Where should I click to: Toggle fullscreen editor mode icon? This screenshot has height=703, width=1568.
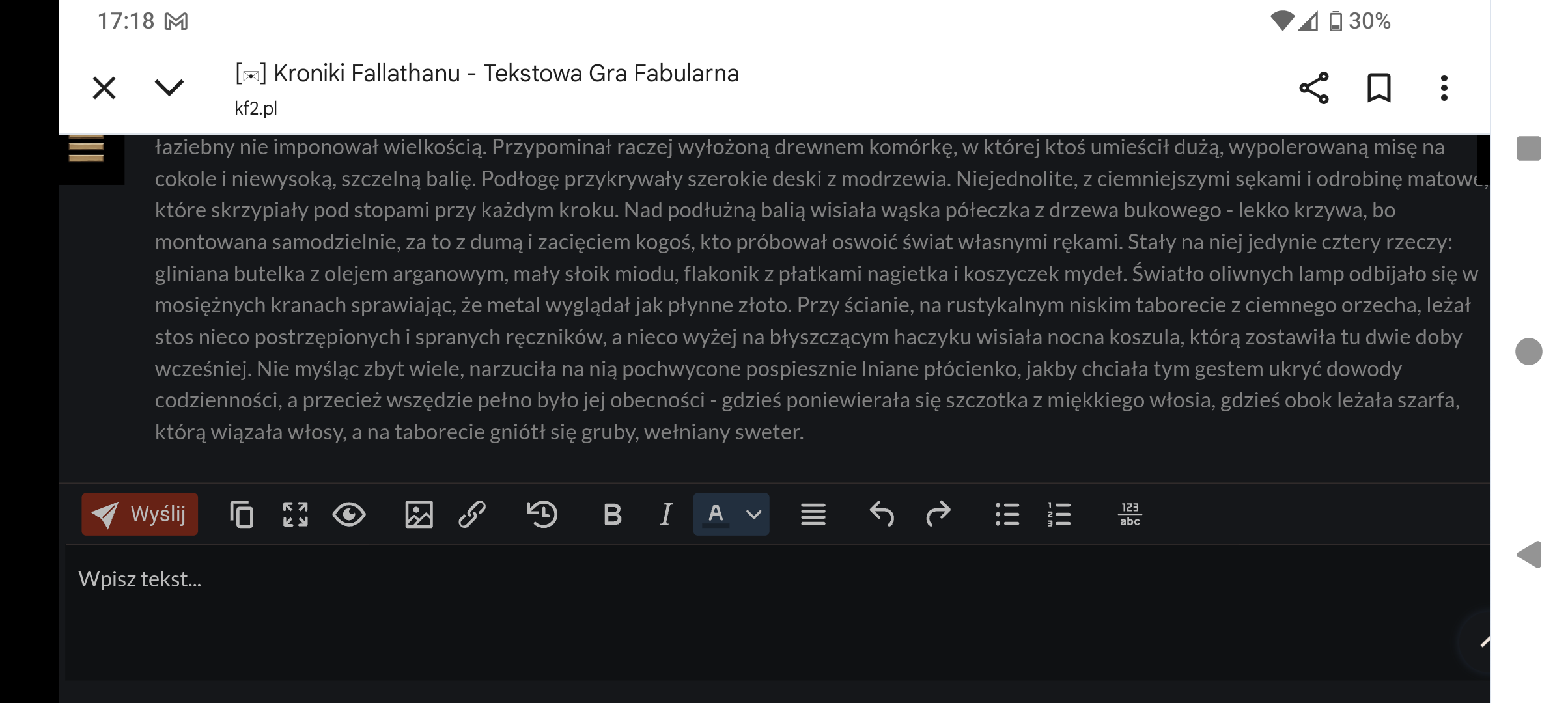[295, 514]
